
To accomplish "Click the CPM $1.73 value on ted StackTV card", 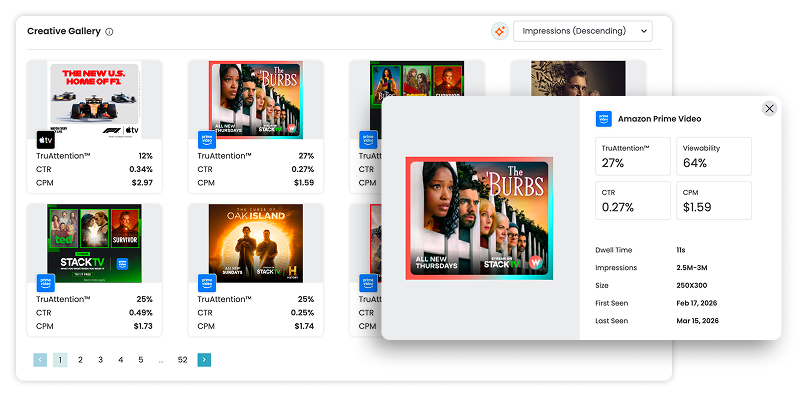I will [143, 326].
